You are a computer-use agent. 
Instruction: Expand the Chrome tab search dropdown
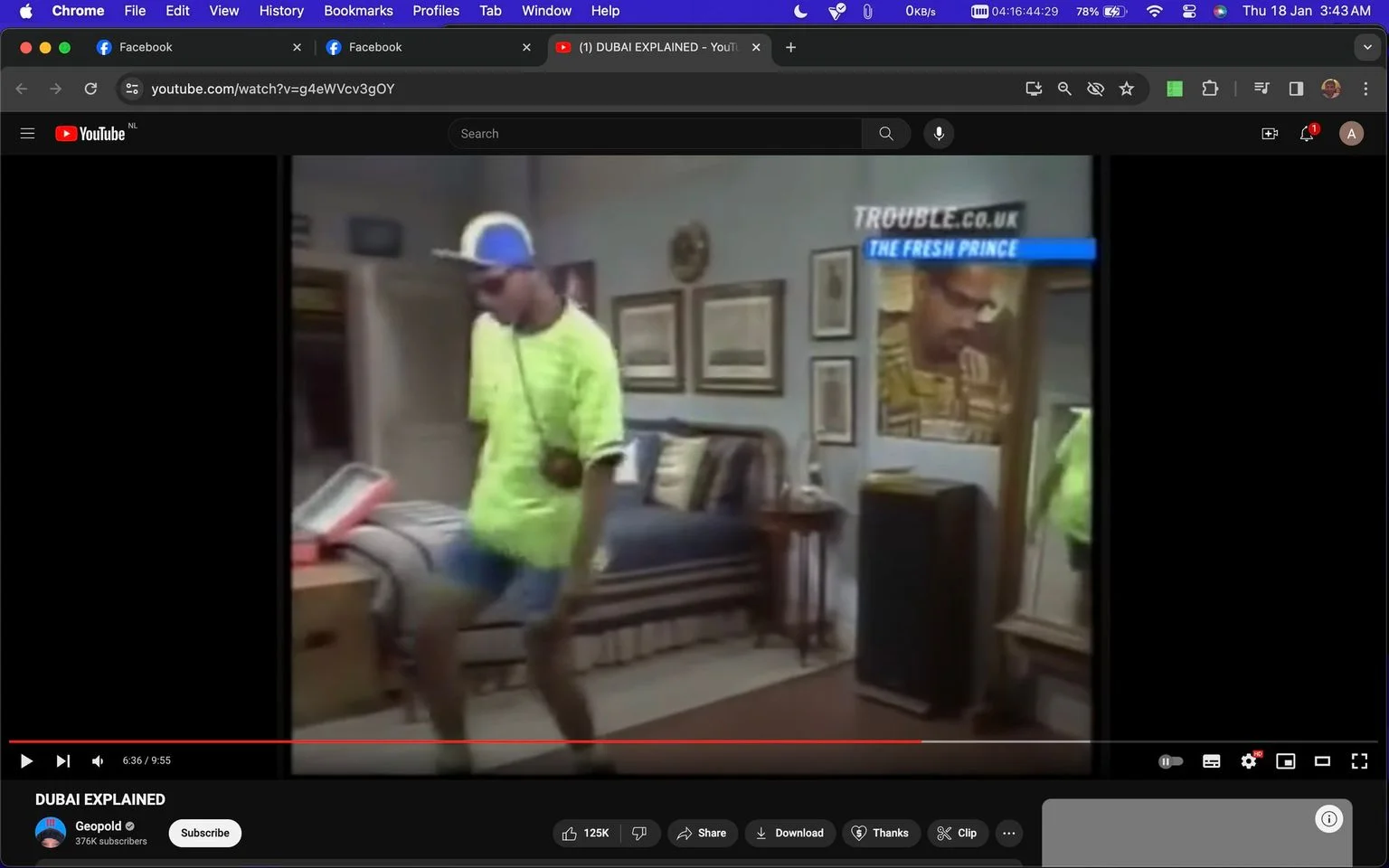(x=1367, y=47)
